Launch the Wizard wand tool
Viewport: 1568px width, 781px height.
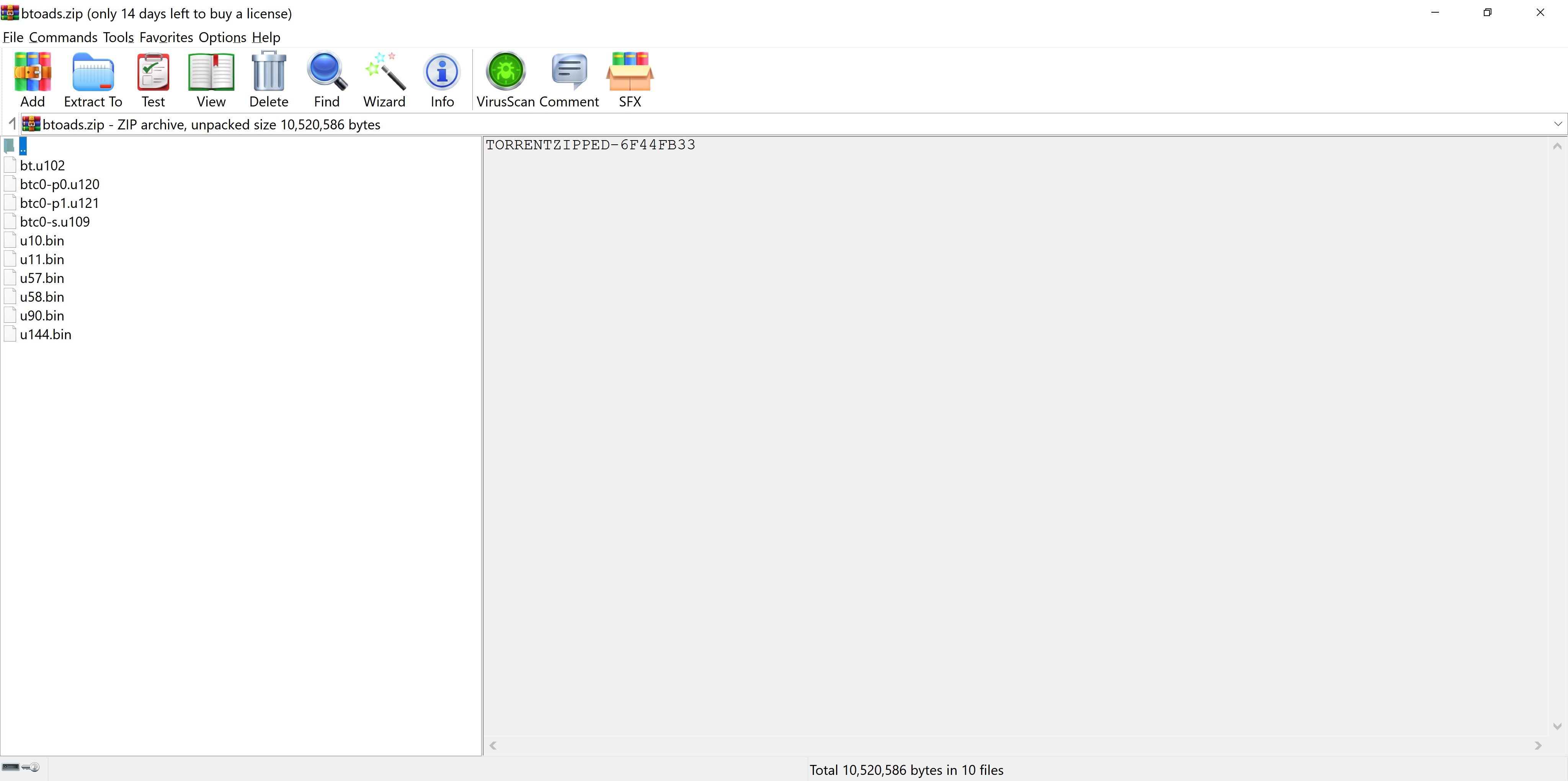(x=384, y=80)
